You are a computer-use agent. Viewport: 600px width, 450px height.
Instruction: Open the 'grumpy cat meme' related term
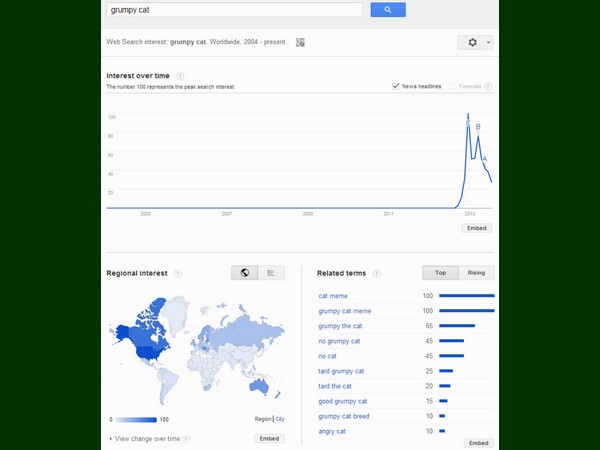coord(344,311)
